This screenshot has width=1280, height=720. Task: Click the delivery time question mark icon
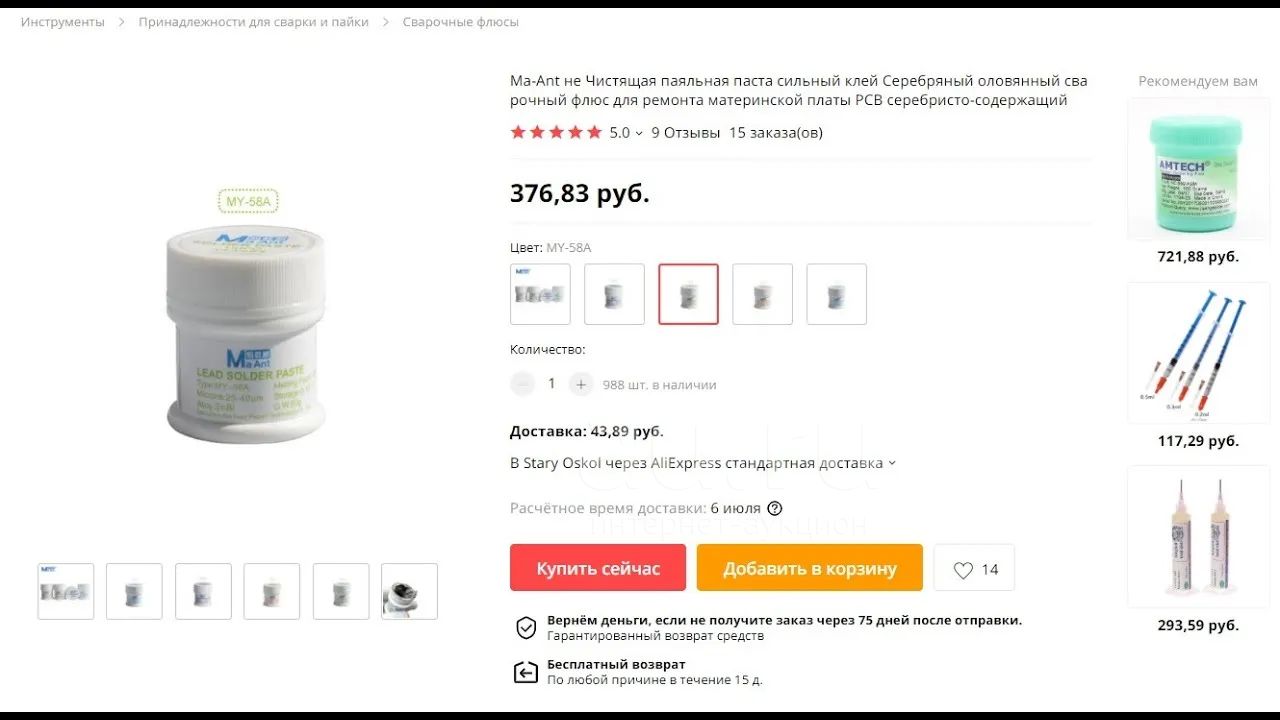click(x=775, y=508)
